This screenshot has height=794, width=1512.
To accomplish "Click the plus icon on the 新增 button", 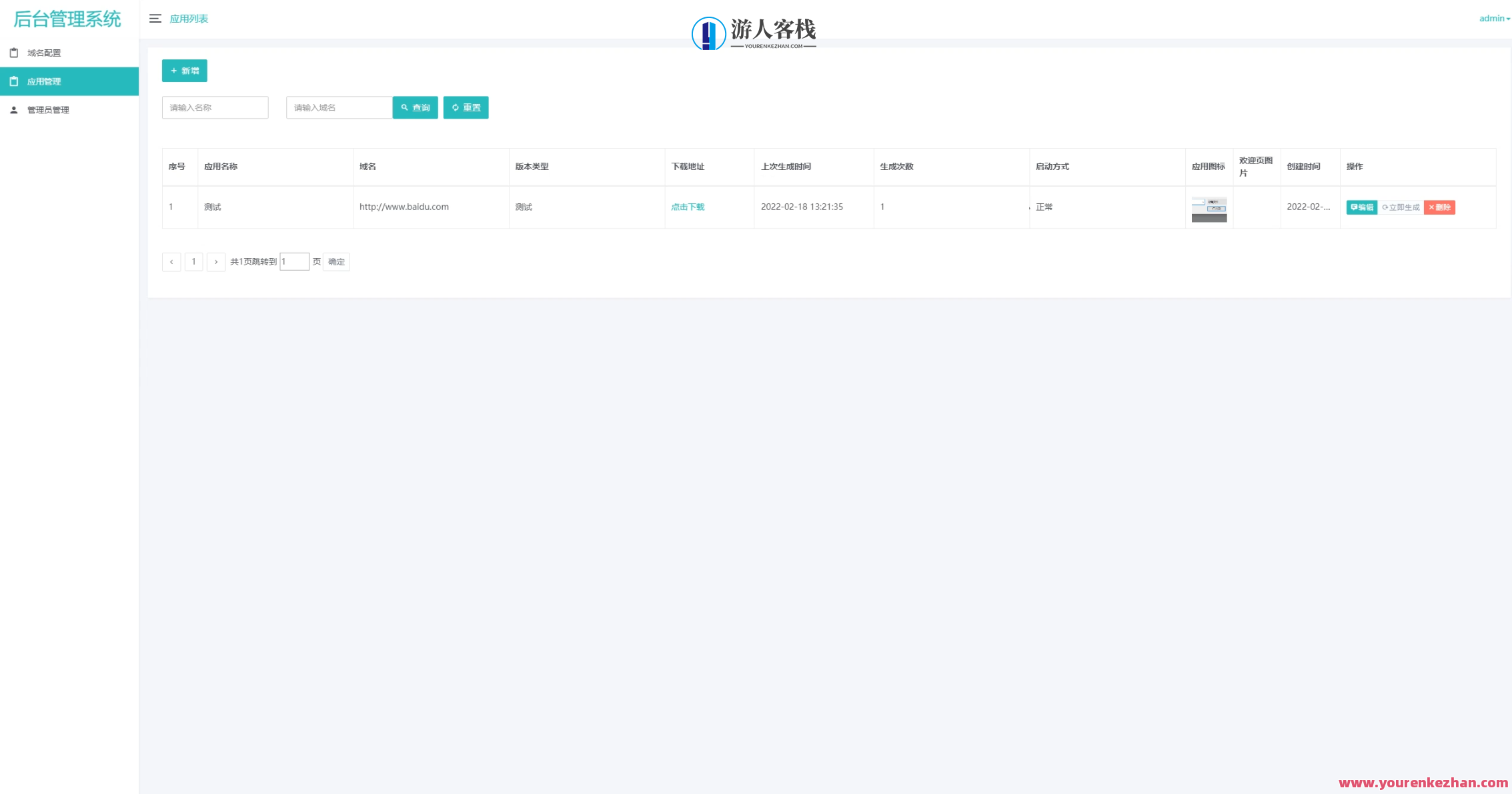I will click(x=174, y=70).
